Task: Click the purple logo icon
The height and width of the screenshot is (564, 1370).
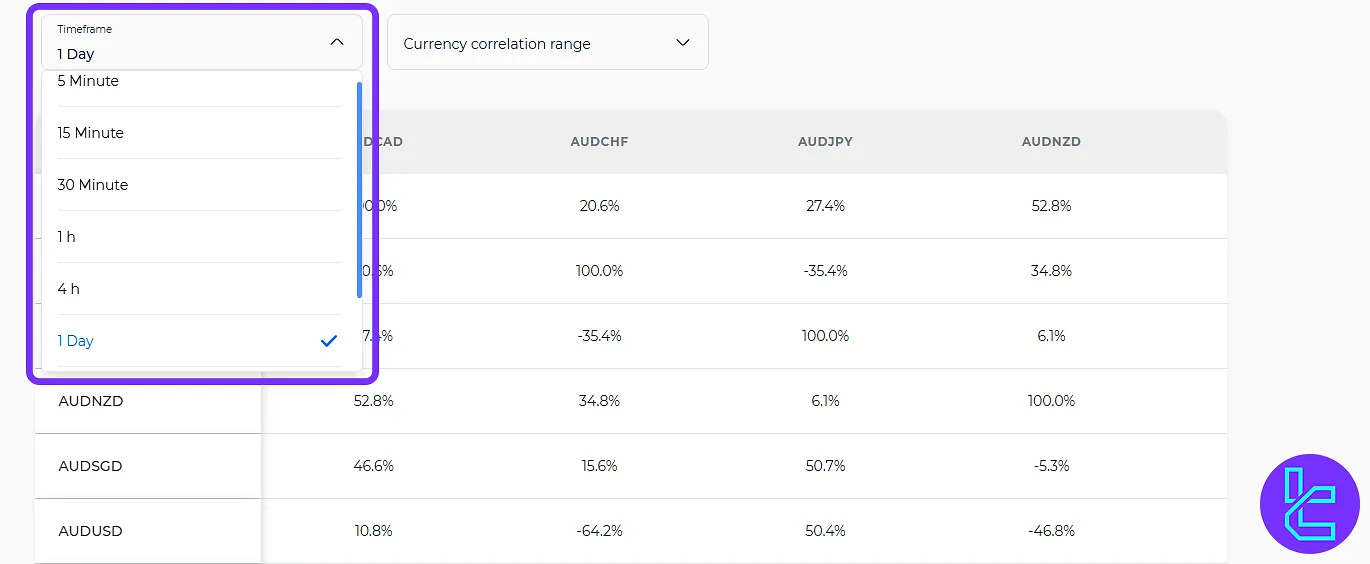Action: [1309, 504]
